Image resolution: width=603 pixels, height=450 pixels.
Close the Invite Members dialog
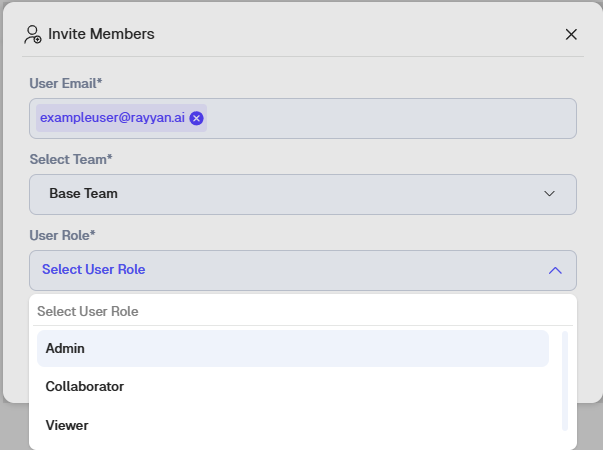[x=571, y=34]
